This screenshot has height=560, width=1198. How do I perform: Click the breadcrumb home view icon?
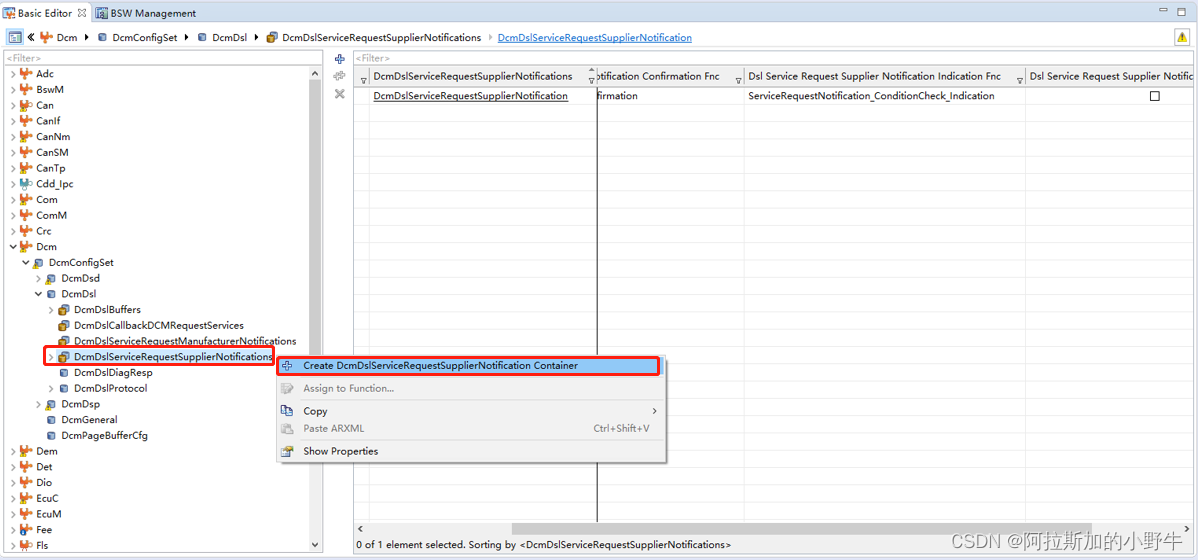click(x=15, y=37)
